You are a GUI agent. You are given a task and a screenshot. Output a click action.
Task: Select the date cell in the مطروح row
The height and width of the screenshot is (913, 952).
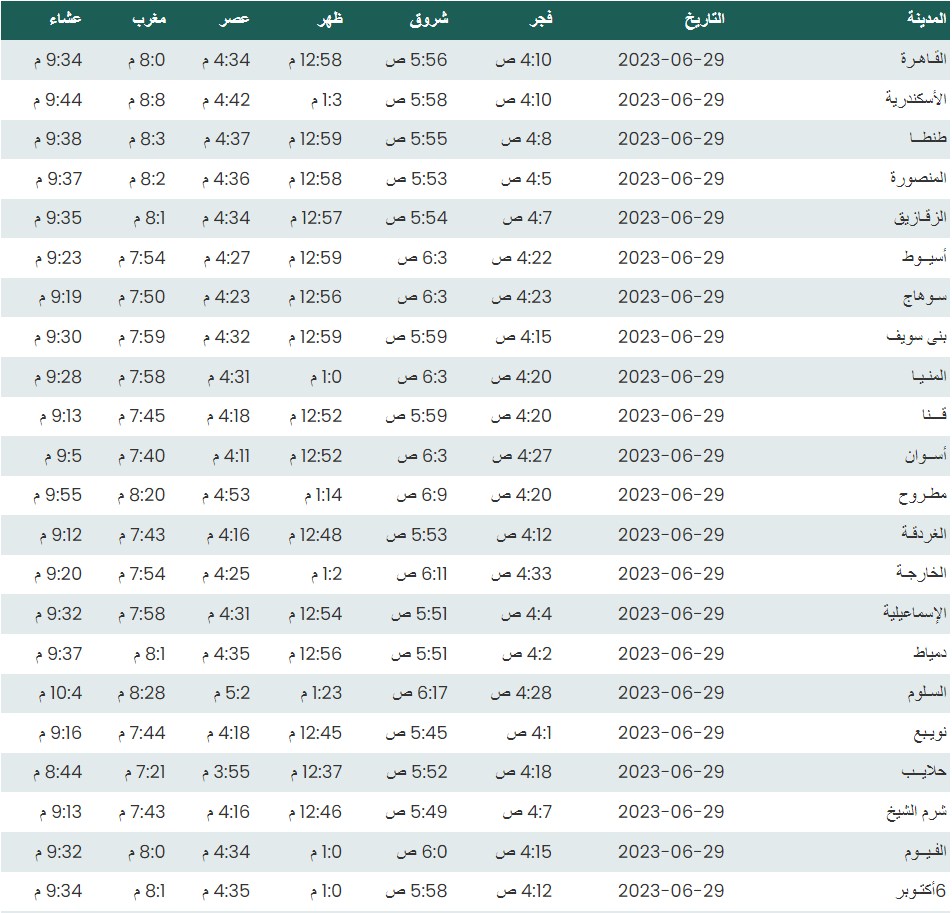pos(670,495)
